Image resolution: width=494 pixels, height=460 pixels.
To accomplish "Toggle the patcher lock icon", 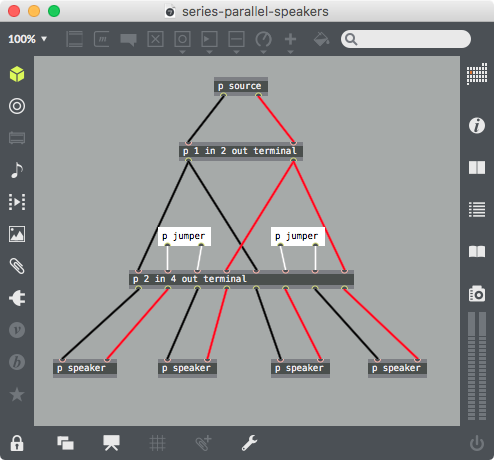I will [x=17, y=443].
